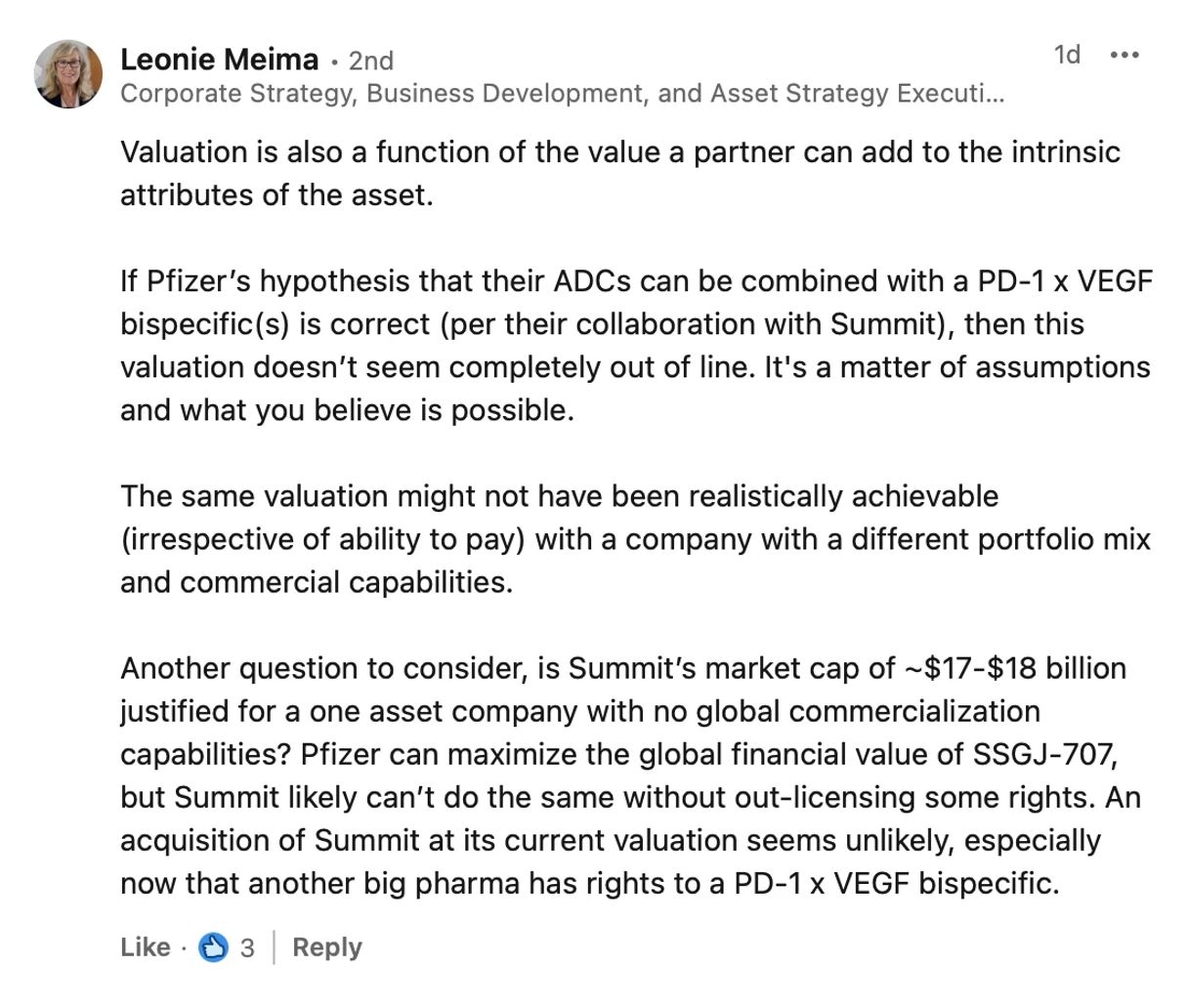Click the paragraph starting 'If Pfizer's hypothesis'

[636, 345]
